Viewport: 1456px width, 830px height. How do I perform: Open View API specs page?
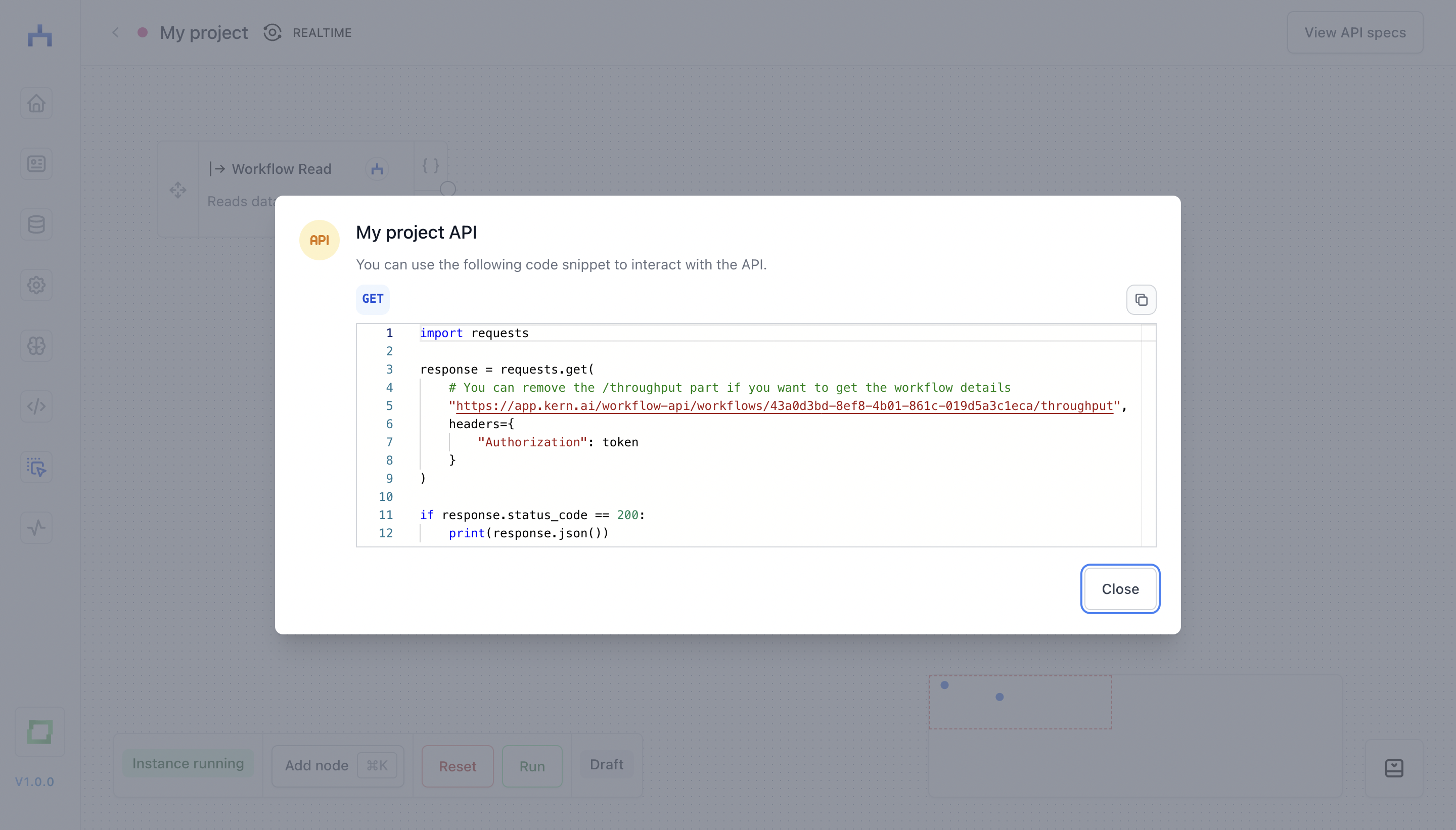(x=1355, y=32)
